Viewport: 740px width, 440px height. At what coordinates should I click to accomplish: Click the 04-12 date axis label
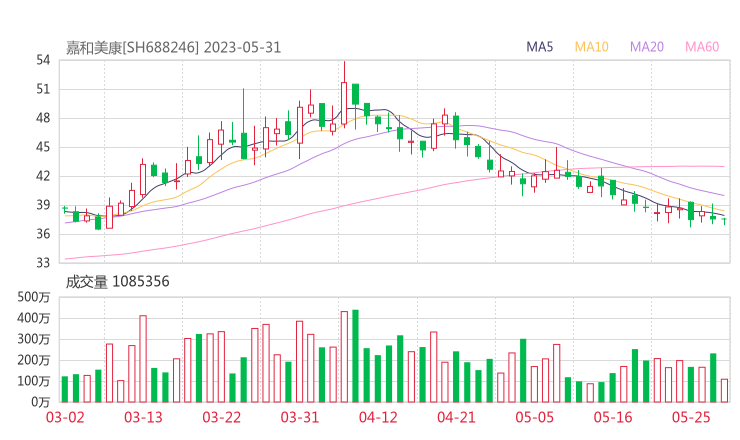[378, 417]
